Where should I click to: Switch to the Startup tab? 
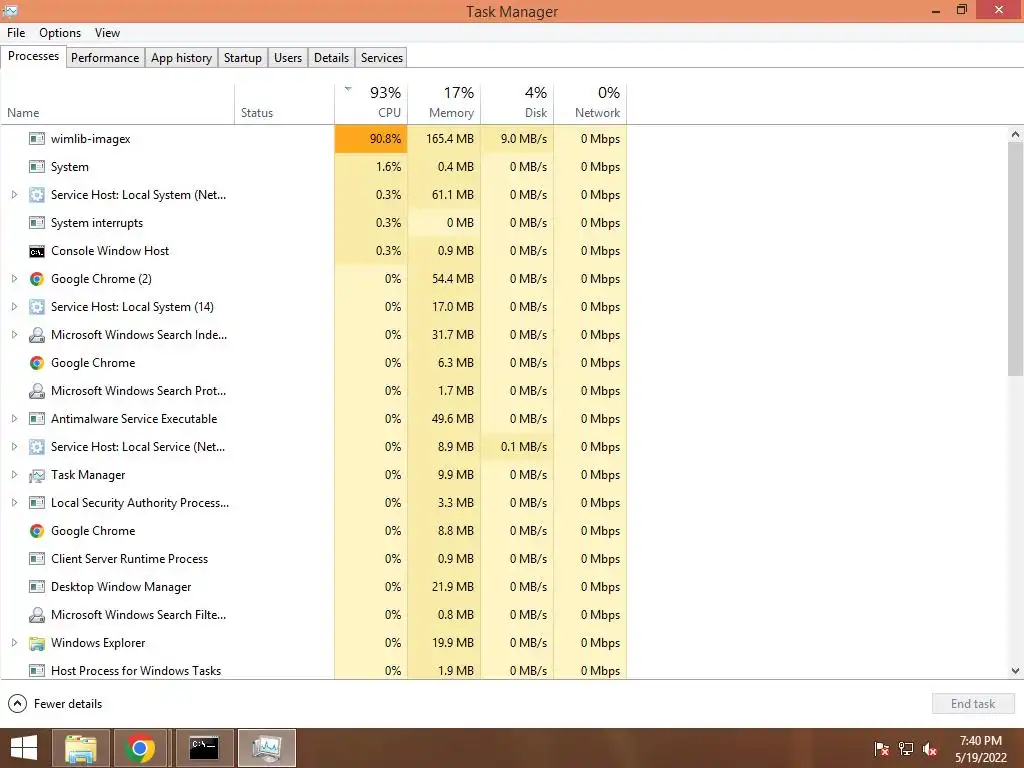[243, 57]
